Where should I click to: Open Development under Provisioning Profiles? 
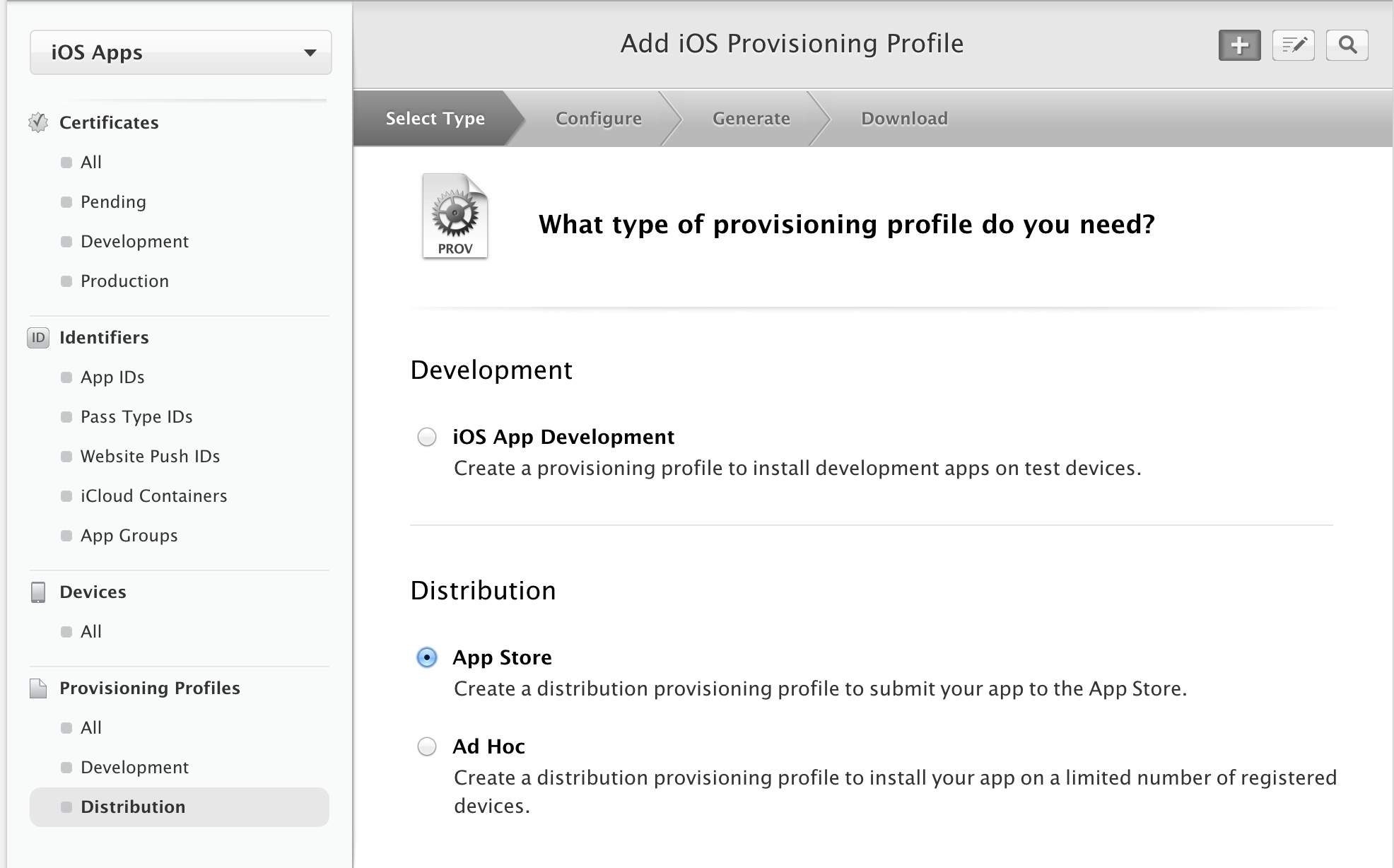[134, 768]
